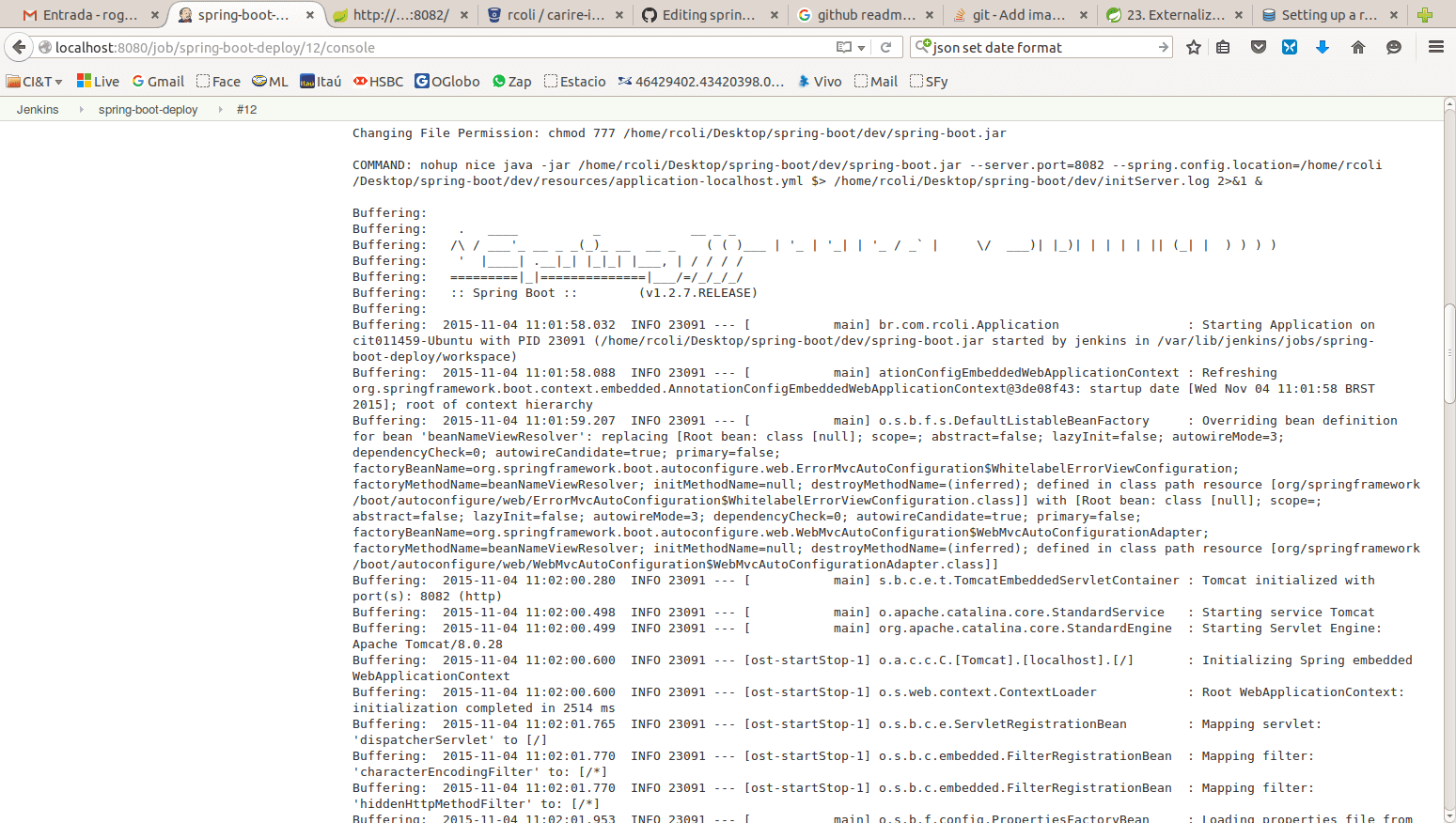The image size is (1456, 823).
Task: Open the Vivo bookmark
Action: (x=820, y=82)
